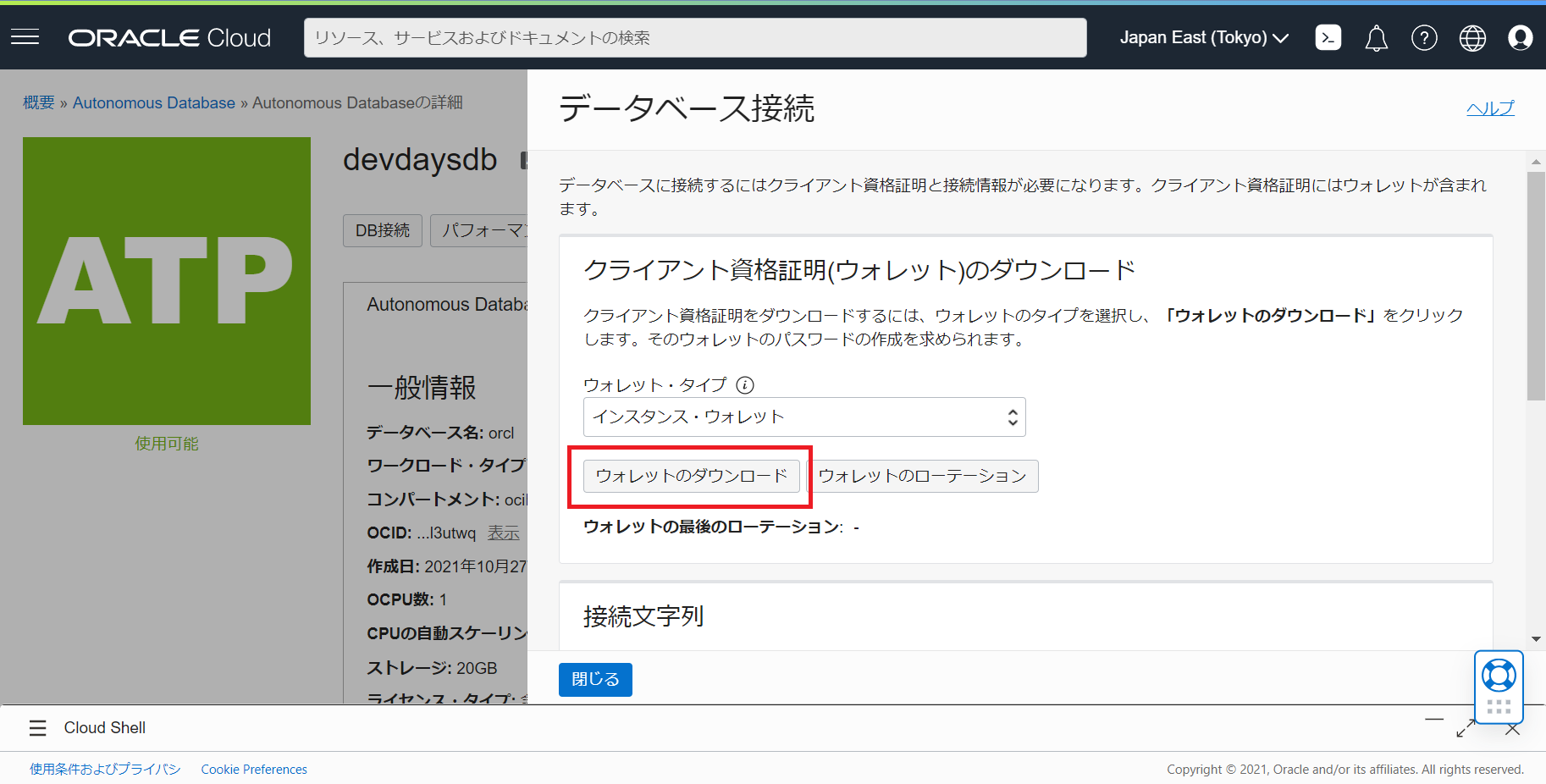Click the ウォレットのローテーション button
The height and width of the screenshot is (784, 1546).
click(922, 476)
